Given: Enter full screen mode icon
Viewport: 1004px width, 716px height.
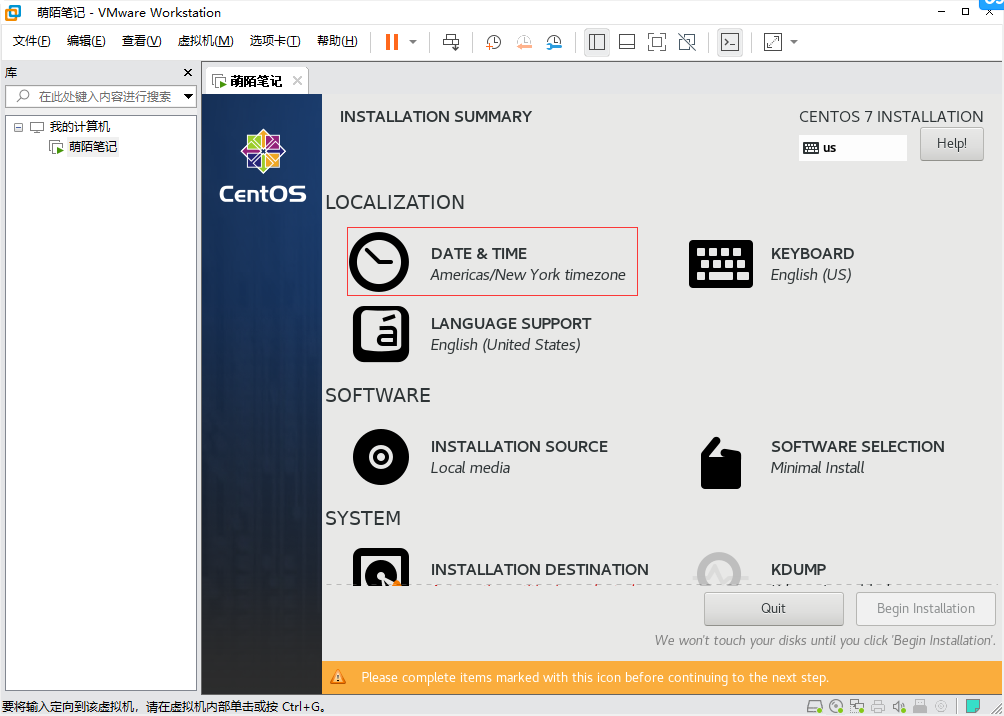Looking at the screenshot, I should click(657, 42).
